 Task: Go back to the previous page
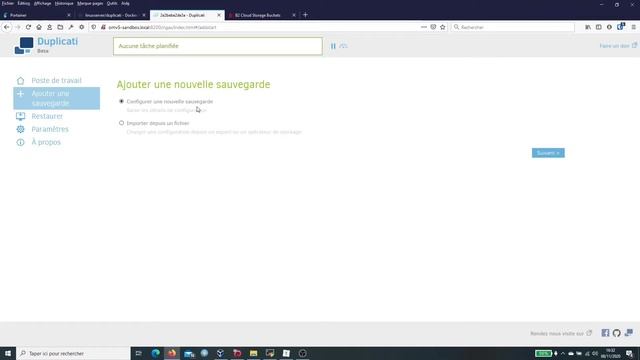click(7, 27)
